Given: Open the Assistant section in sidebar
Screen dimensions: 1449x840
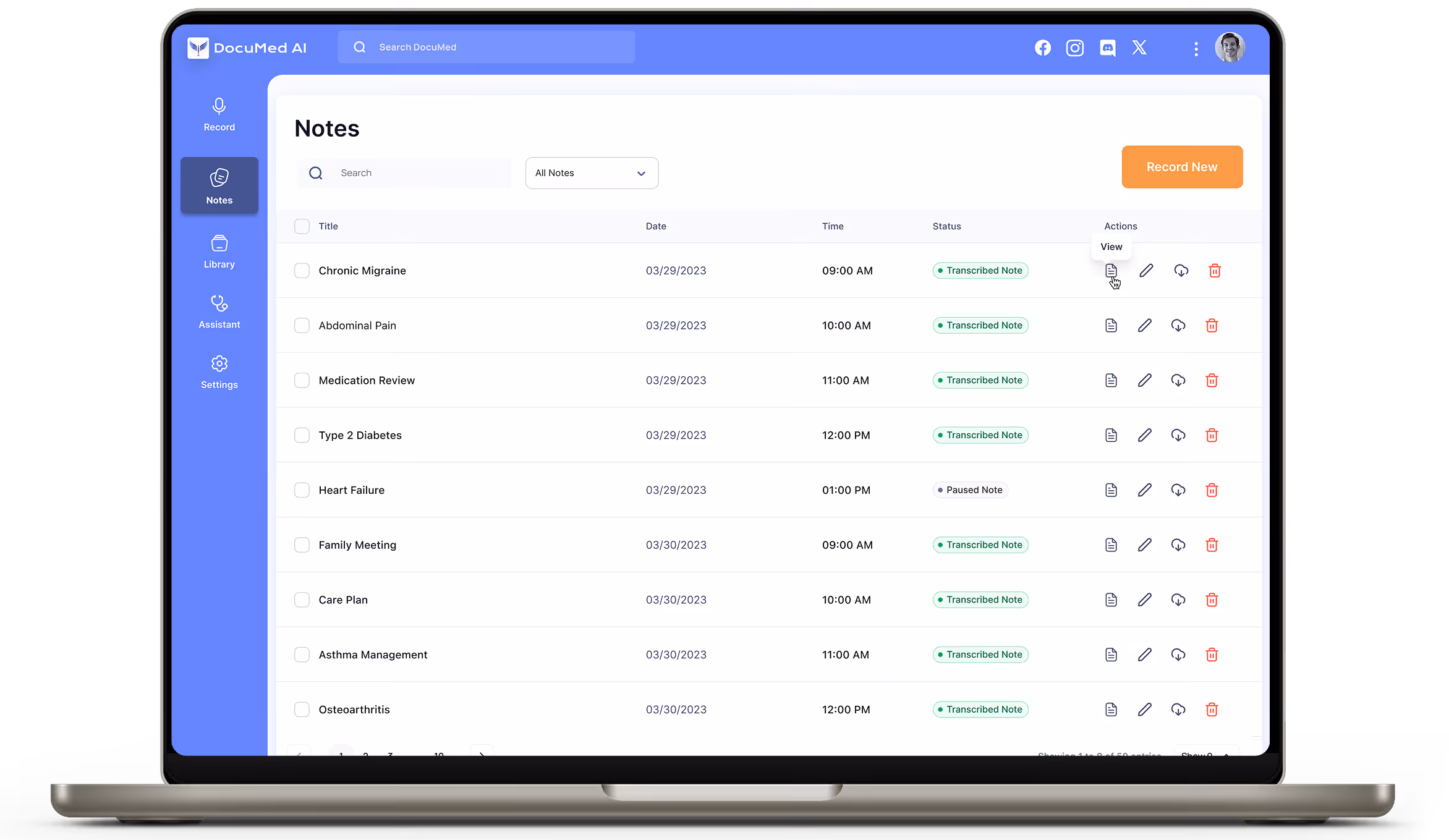Looking at the screenshot, I should tap(219, 312).
